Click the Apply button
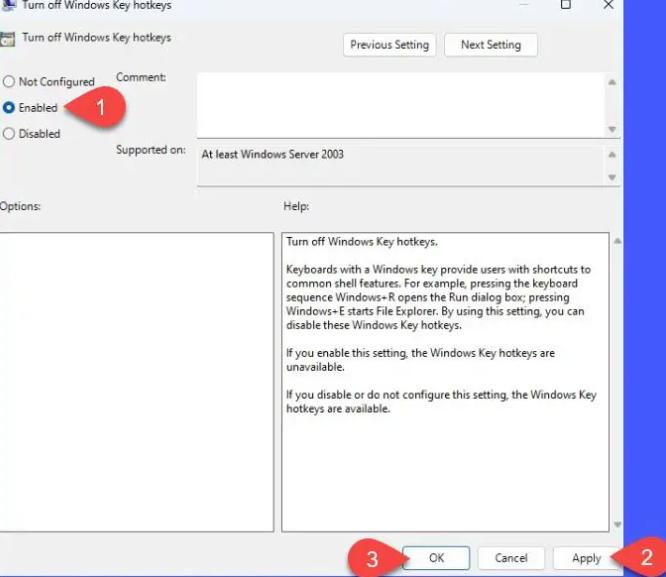The height and width of the screenshot is (577, 666). (x=586, y=557)
